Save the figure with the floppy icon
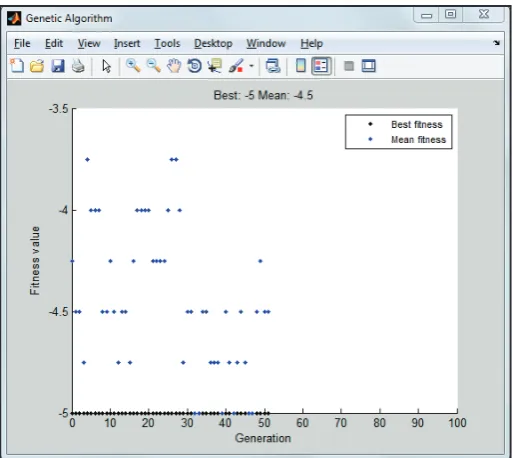 pyautogui.click(x=58, y=66)
